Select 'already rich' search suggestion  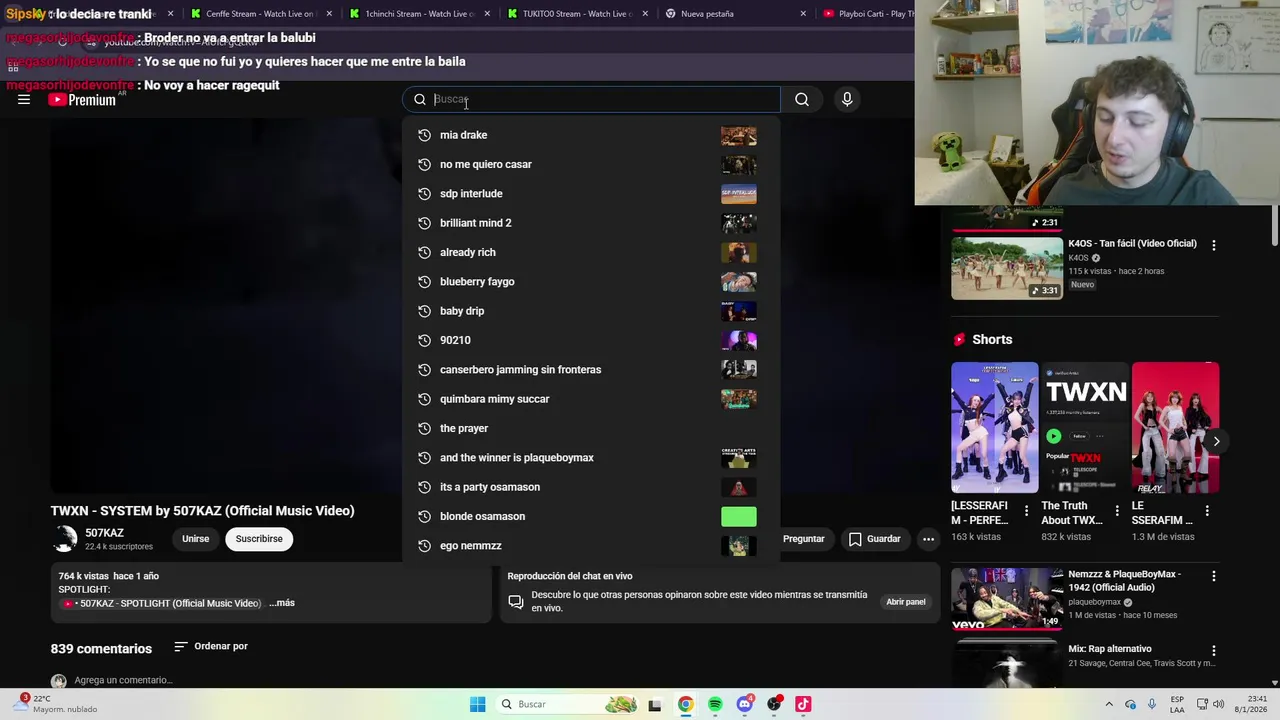coord(591,252)
